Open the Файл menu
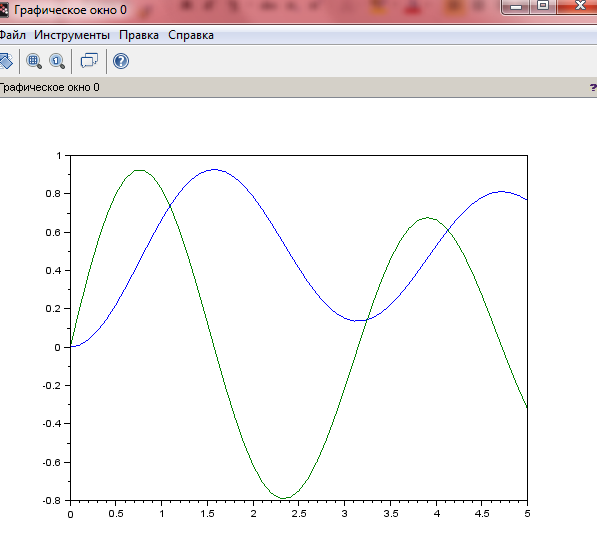This screenshot has width=597, height=547. 13,35
